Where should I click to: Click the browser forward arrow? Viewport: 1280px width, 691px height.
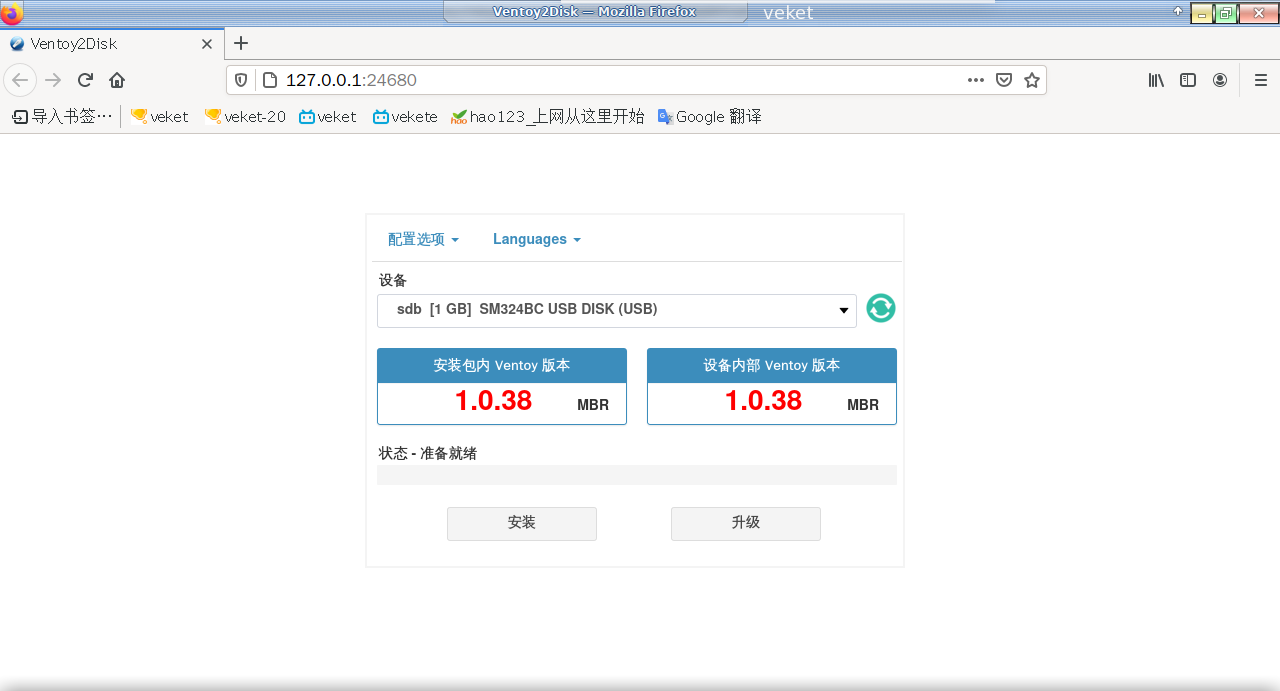pos(54,80)
